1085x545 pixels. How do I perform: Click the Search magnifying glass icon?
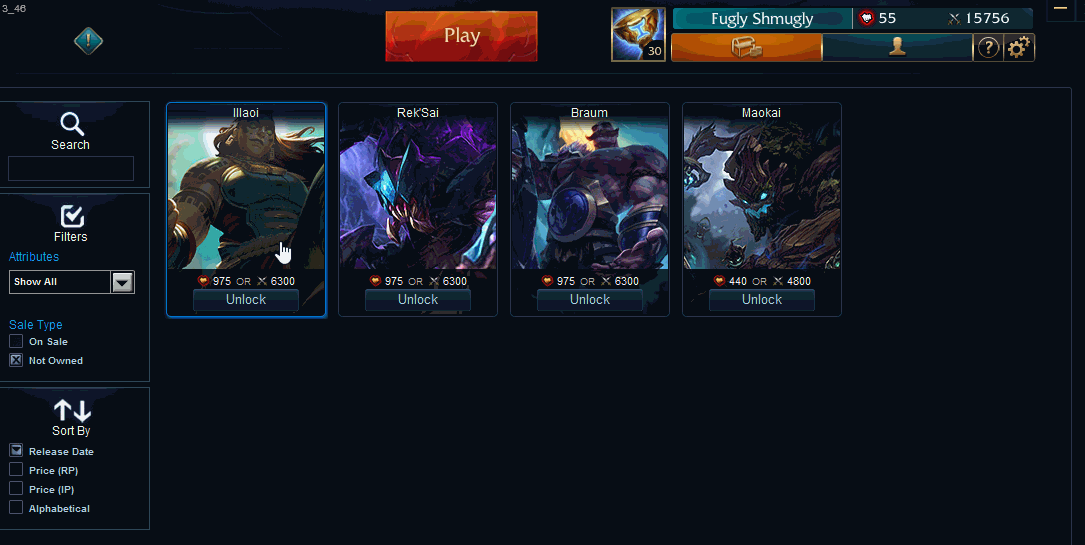pyautogui.click(x=71, y=124)
